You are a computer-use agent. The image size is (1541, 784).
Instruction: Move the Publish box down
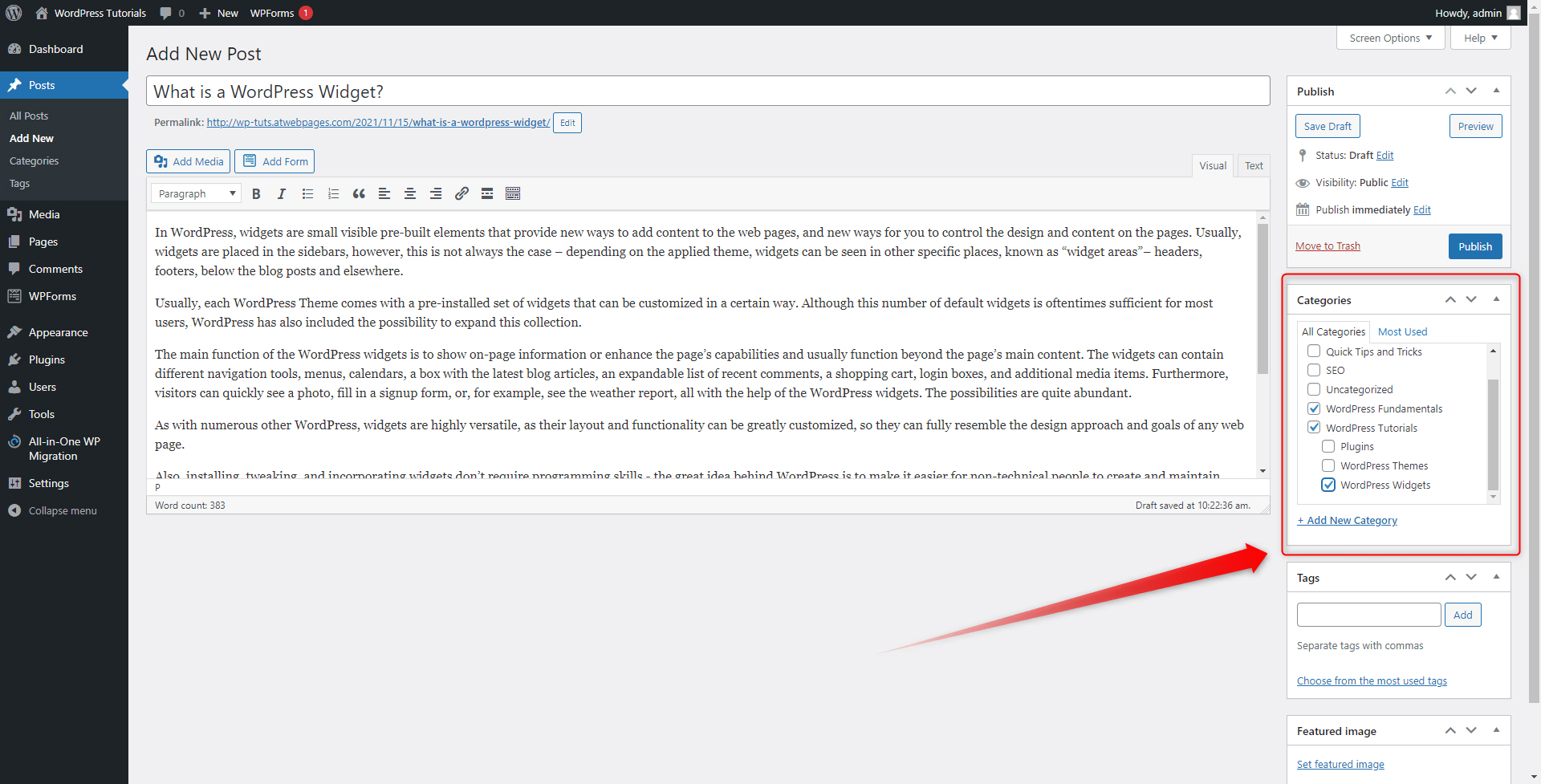tap(1471, 91)
